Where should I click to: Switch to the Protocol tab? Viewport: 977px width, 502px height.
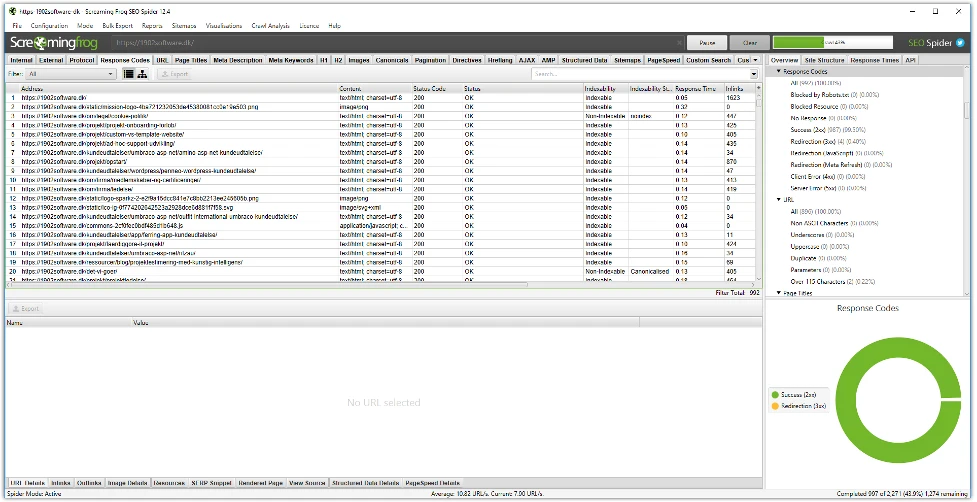[82, 60]
